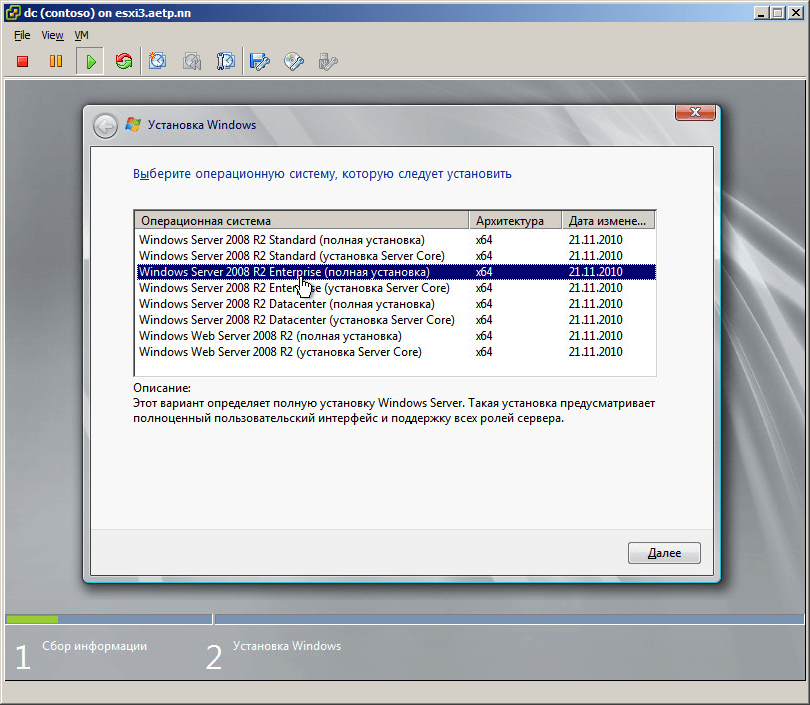Screen dimensions: 810x705
Task: Close the Установка Windows installer dialog
Action: pyautogui.click(x=695, y=112)
